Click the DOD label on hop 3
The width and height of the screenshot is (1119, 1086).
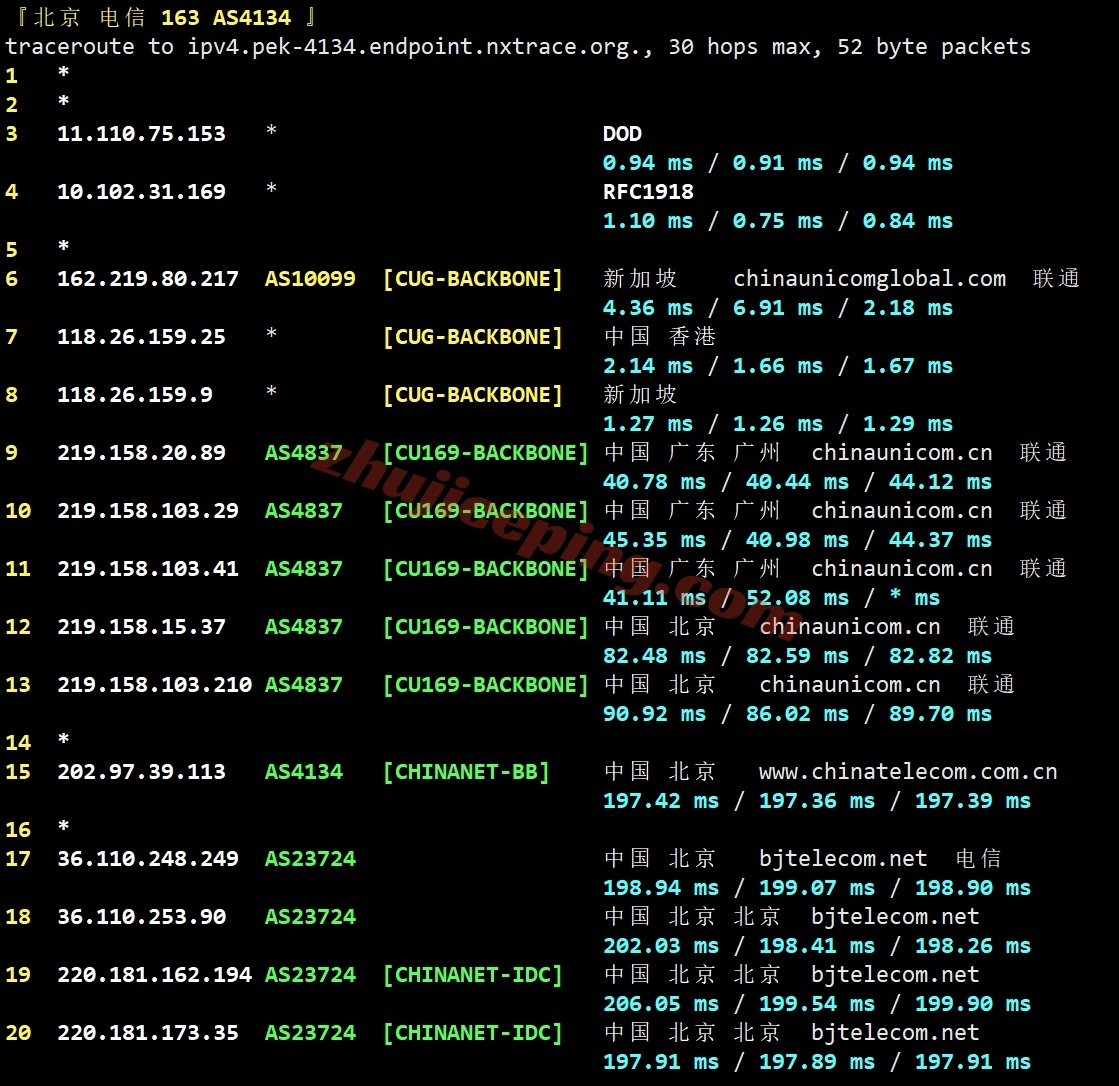tap(622, 134)
